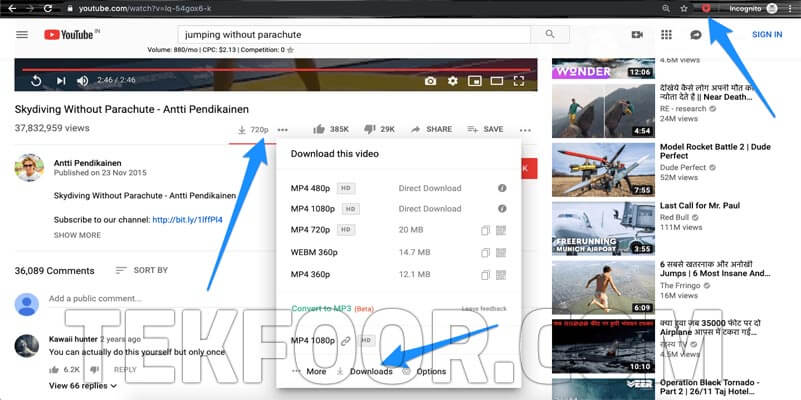Skip to the next video
Viewport: 801px width, 400px height.
coord(61,81)
